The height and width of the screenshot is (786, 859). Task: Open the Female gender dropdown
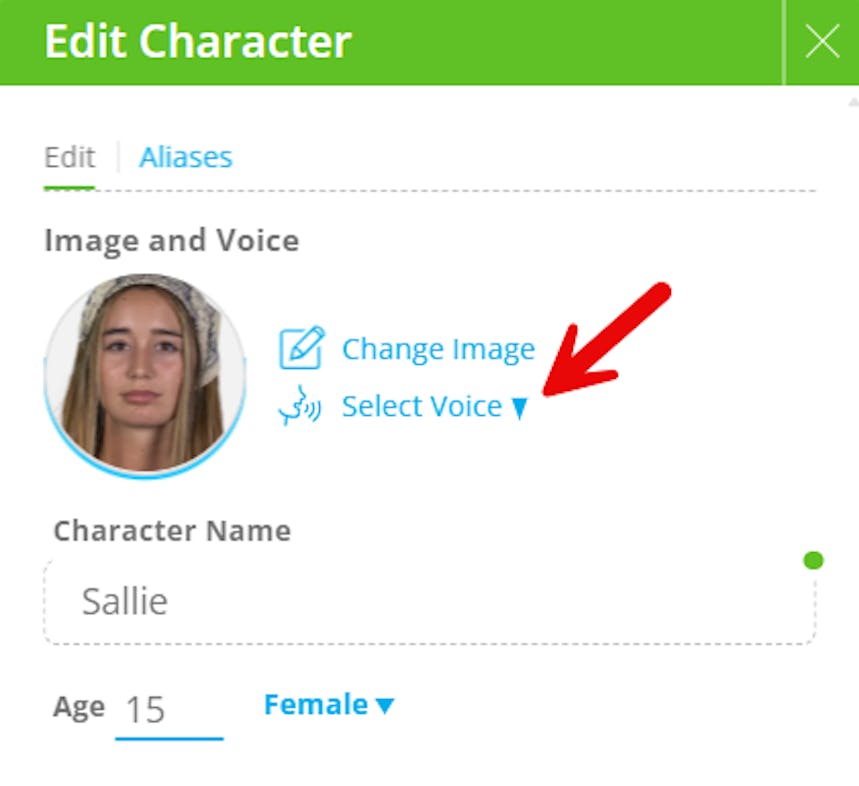click(315, 705)
